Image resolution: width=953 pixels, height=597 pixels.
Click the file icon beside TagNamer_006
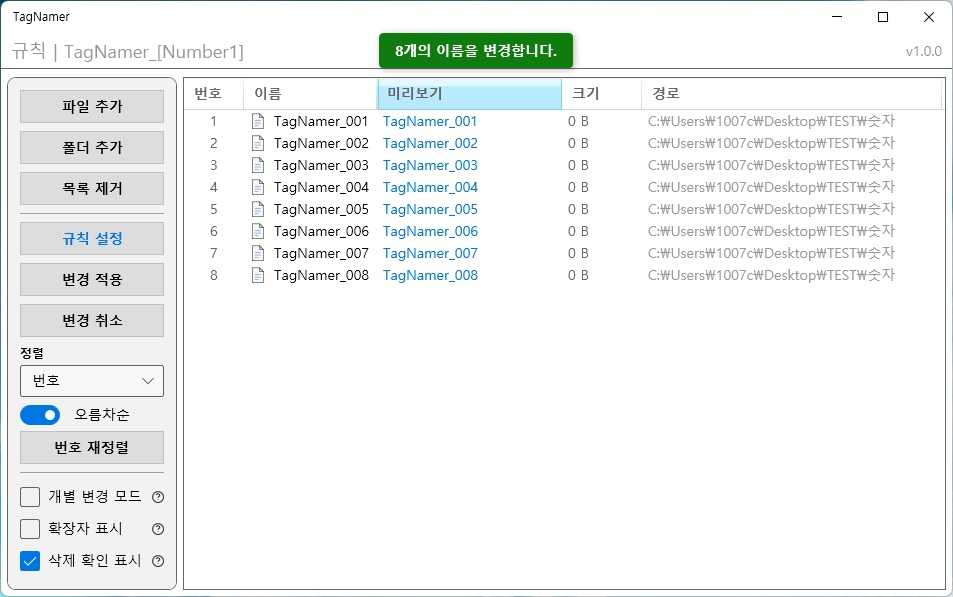click(258, 231)
